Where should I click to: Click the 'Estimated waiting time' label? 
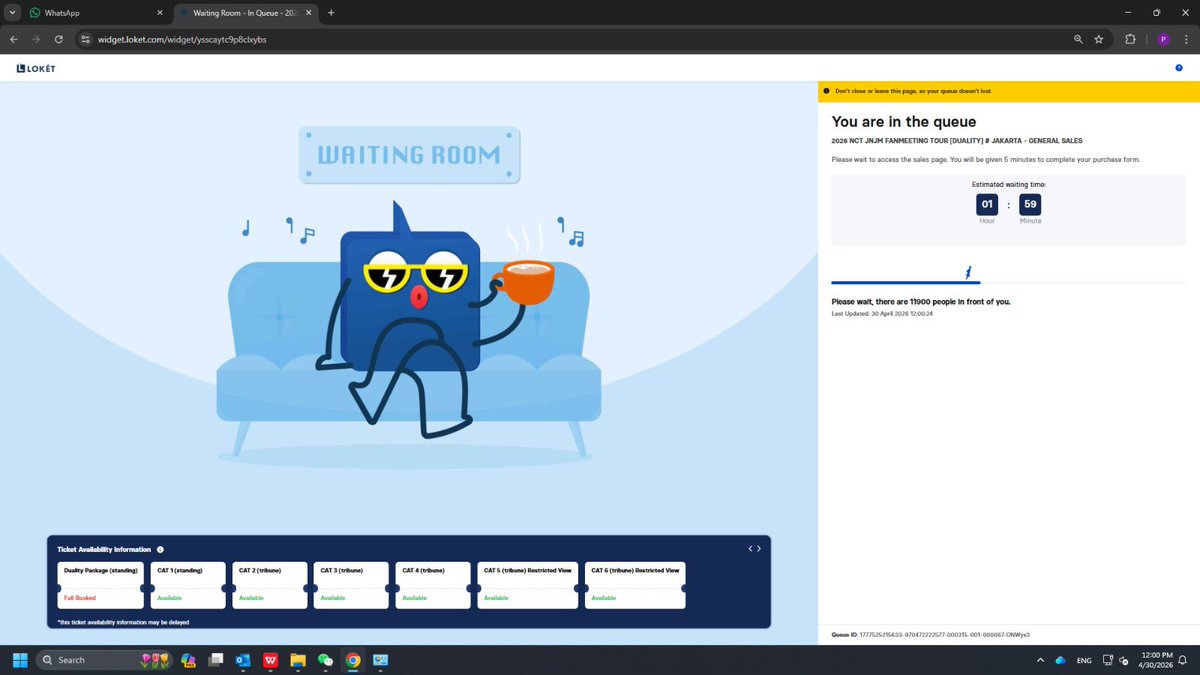coord(1009,184)
